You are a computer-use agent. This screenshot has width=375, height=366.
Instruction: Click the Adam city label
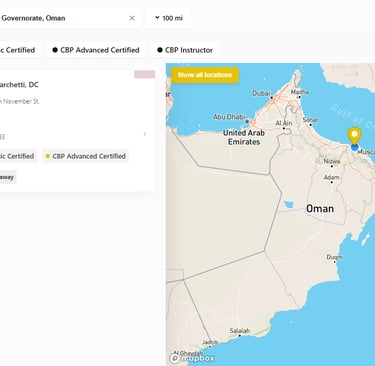point(332,177)
